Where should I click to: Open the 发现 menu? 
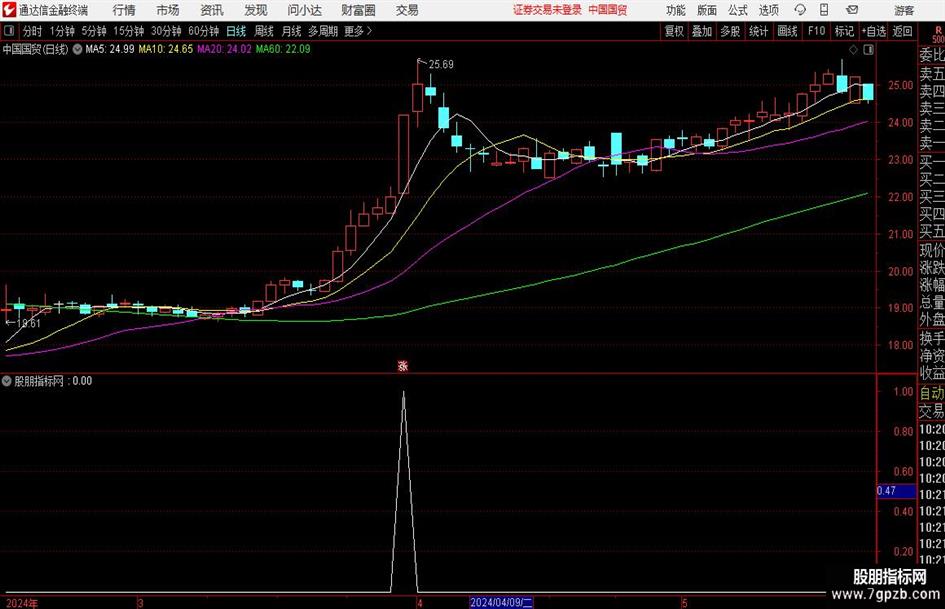coord(256,10)
